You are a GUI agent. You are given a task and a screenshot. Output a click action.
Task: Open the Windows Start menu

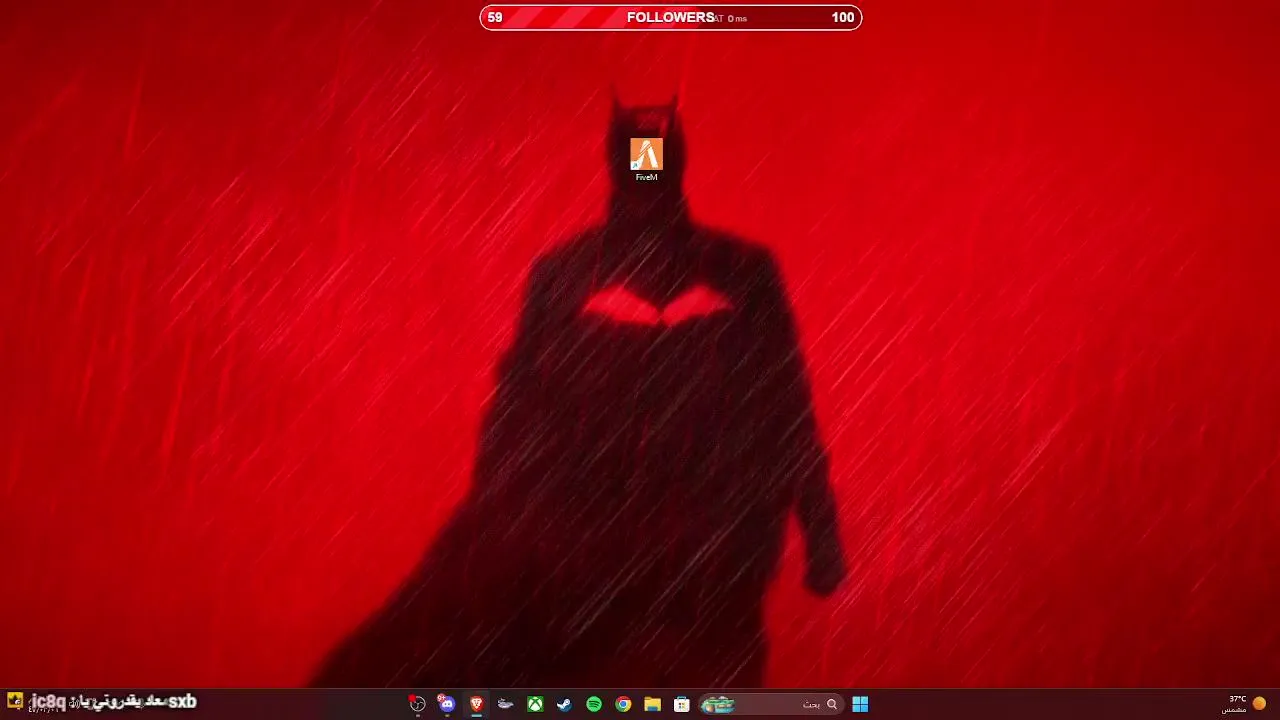[x=860, y=704]
